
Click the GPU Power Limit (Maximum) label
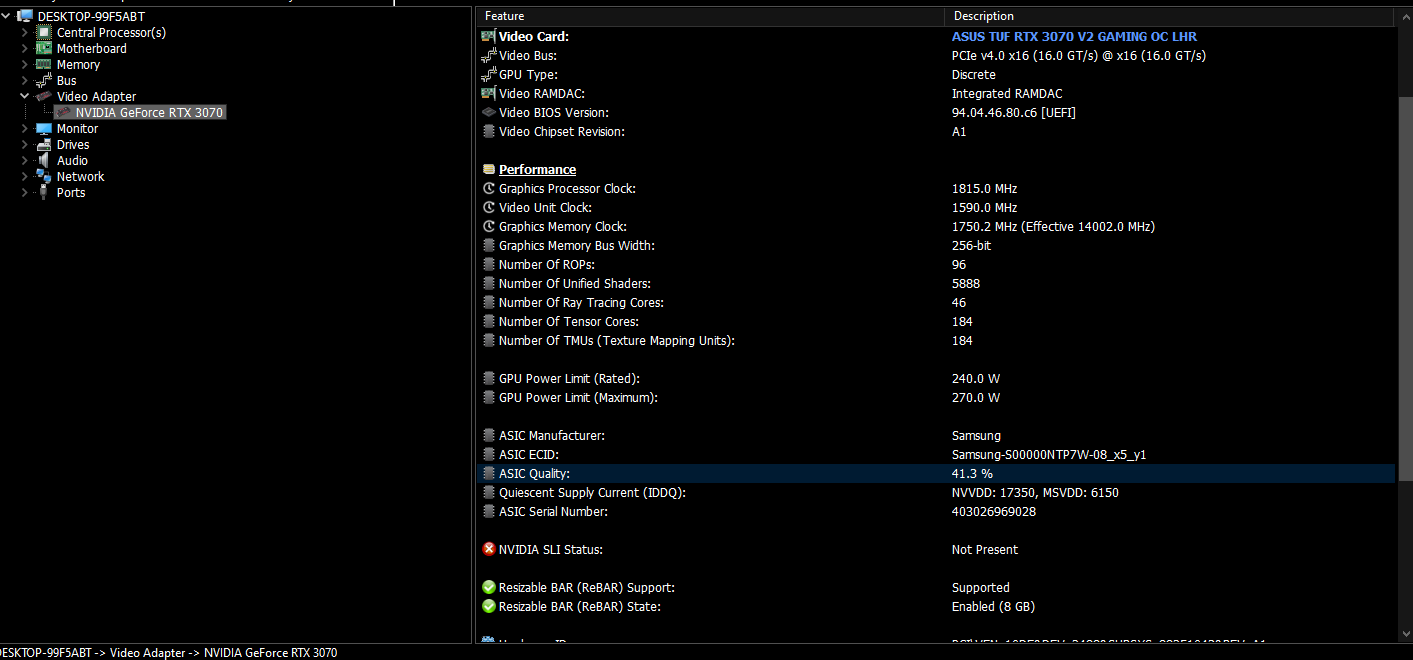tap(578, 397)
